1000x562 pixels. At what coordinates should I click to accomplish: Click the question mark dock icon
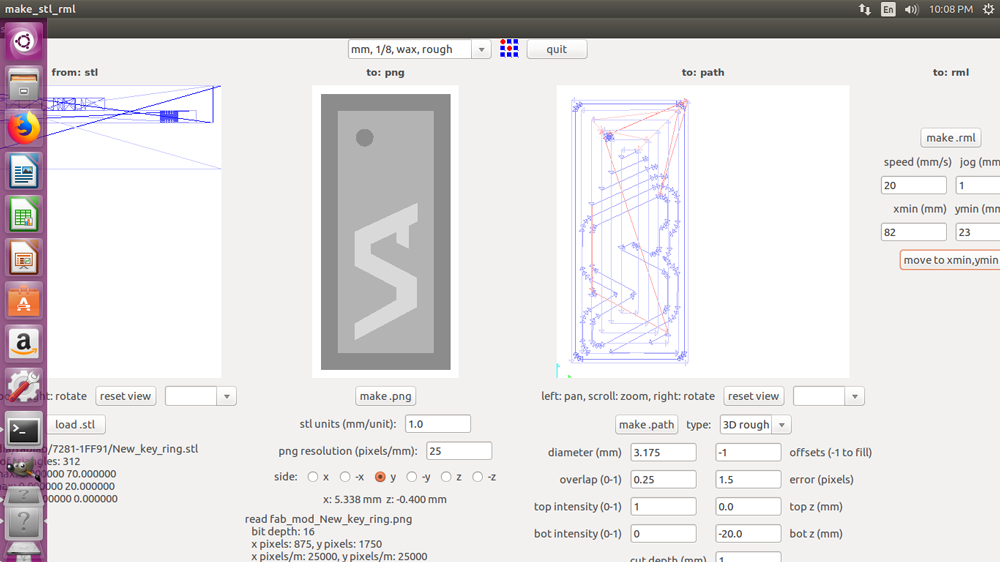click(x=24, y=521)
